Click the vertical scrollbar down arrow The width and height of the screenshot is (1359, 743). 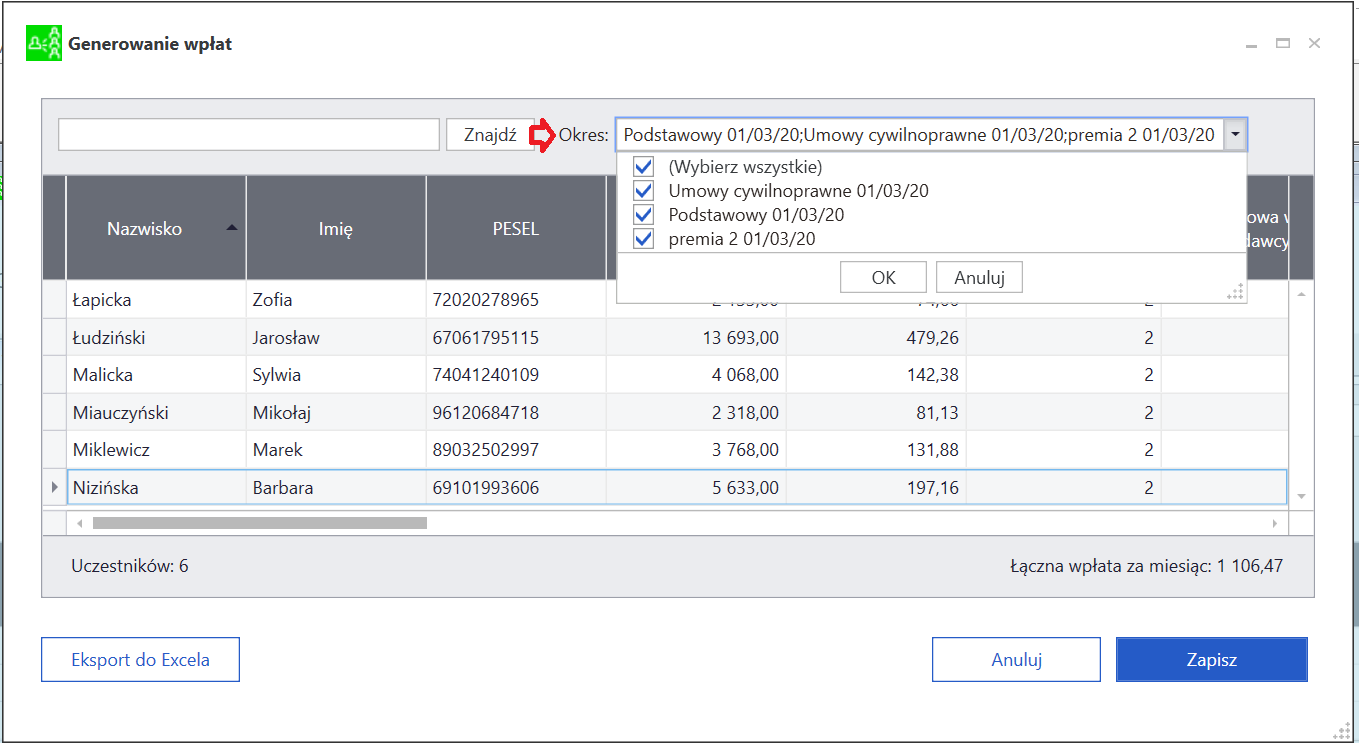coord(1301,496)
